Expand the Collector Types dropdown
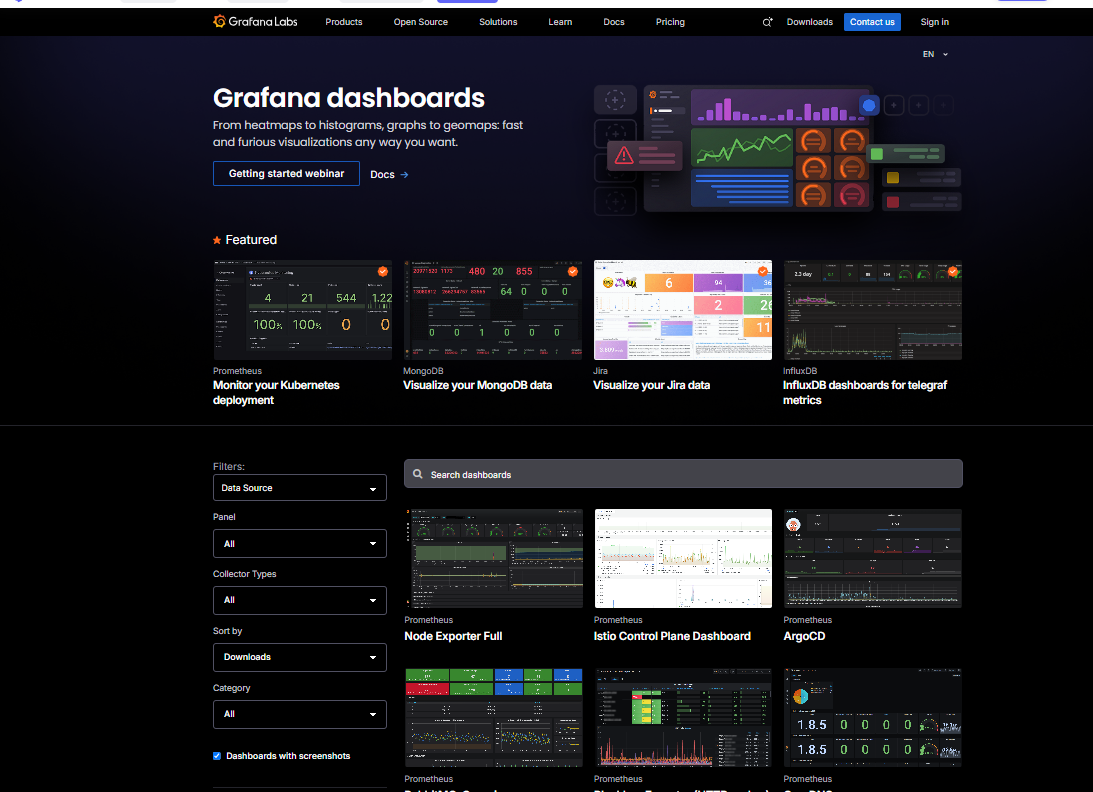1093x792 pixels. tap(300, 600)
